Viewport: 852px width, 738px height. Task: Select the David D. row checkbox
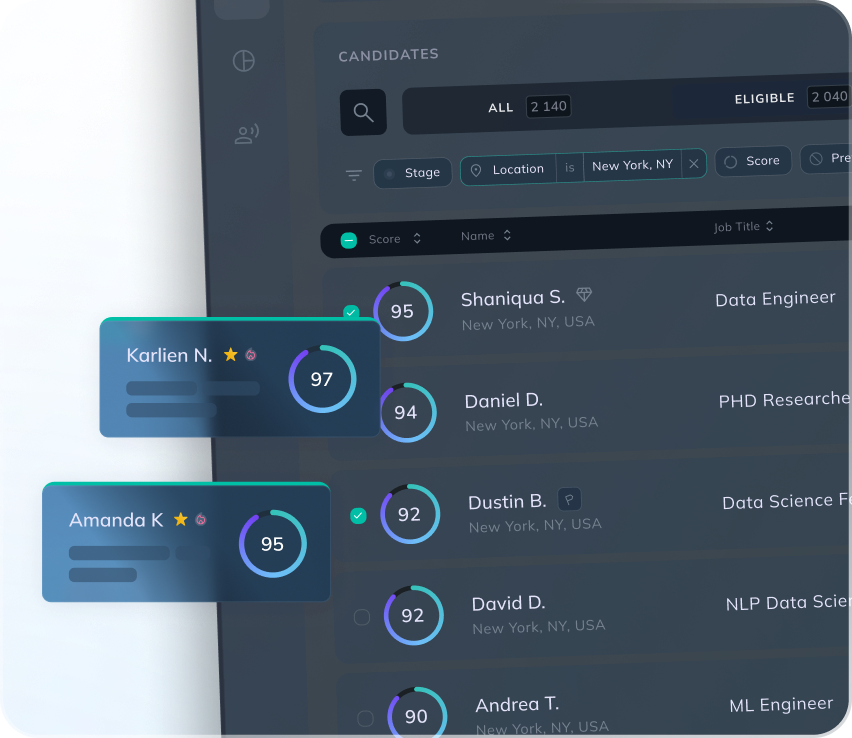[362, 617]
